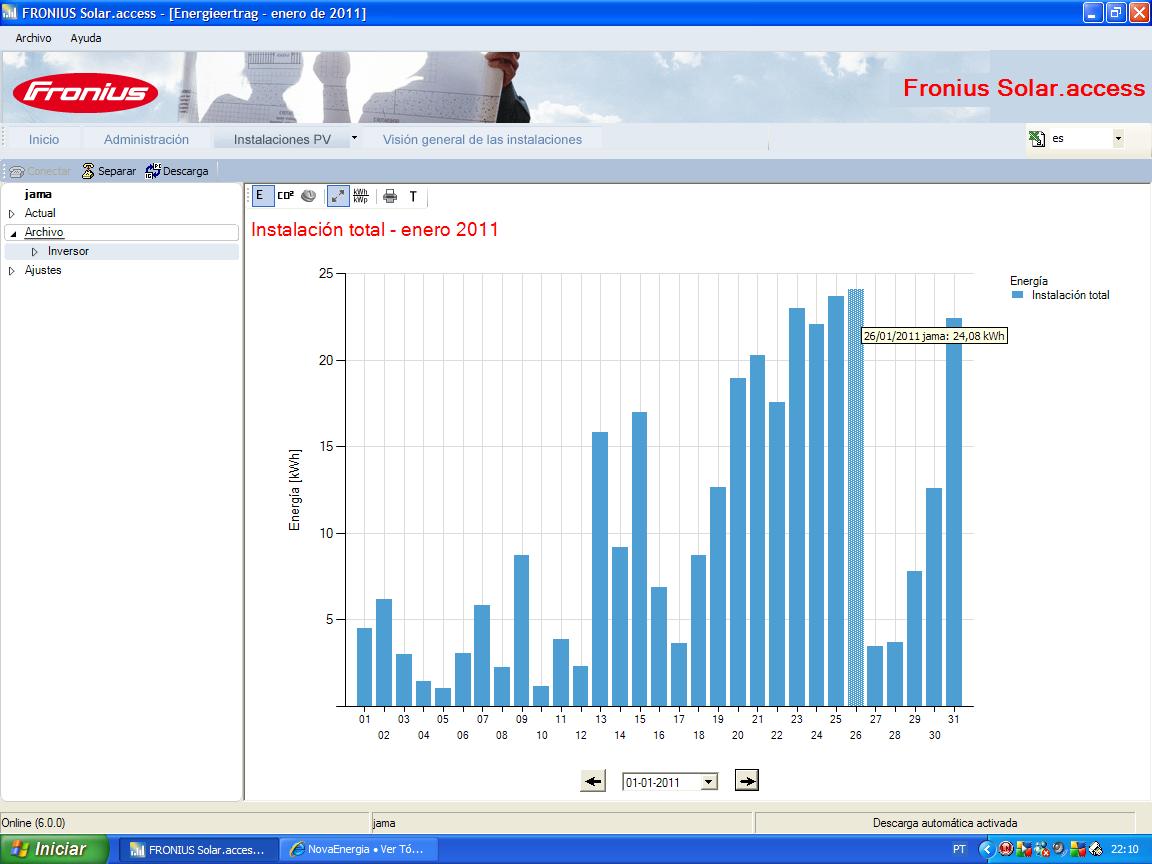Start the Descarga download

177,171
